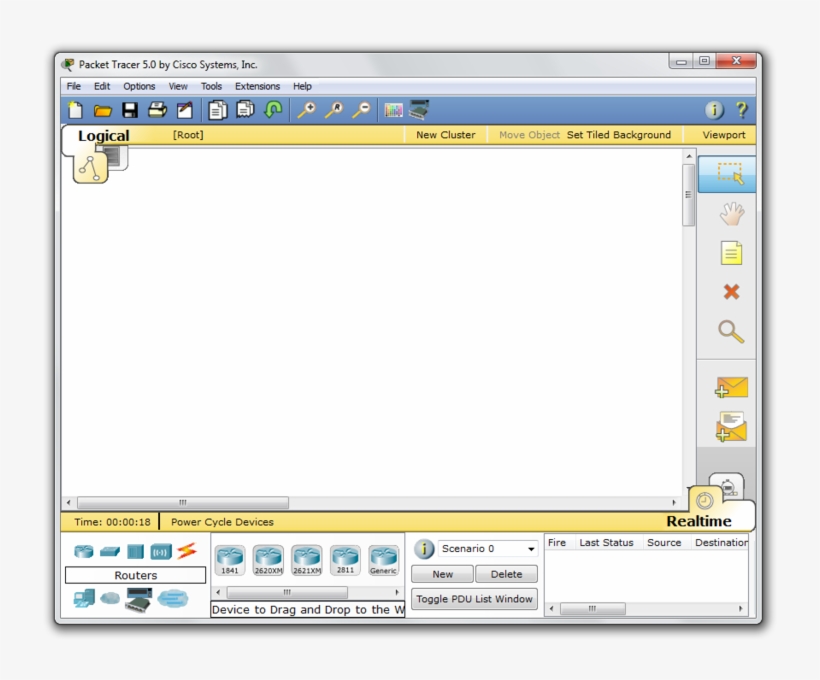
Task: Click the Set Tiled Background option
Action: point(619,134)
